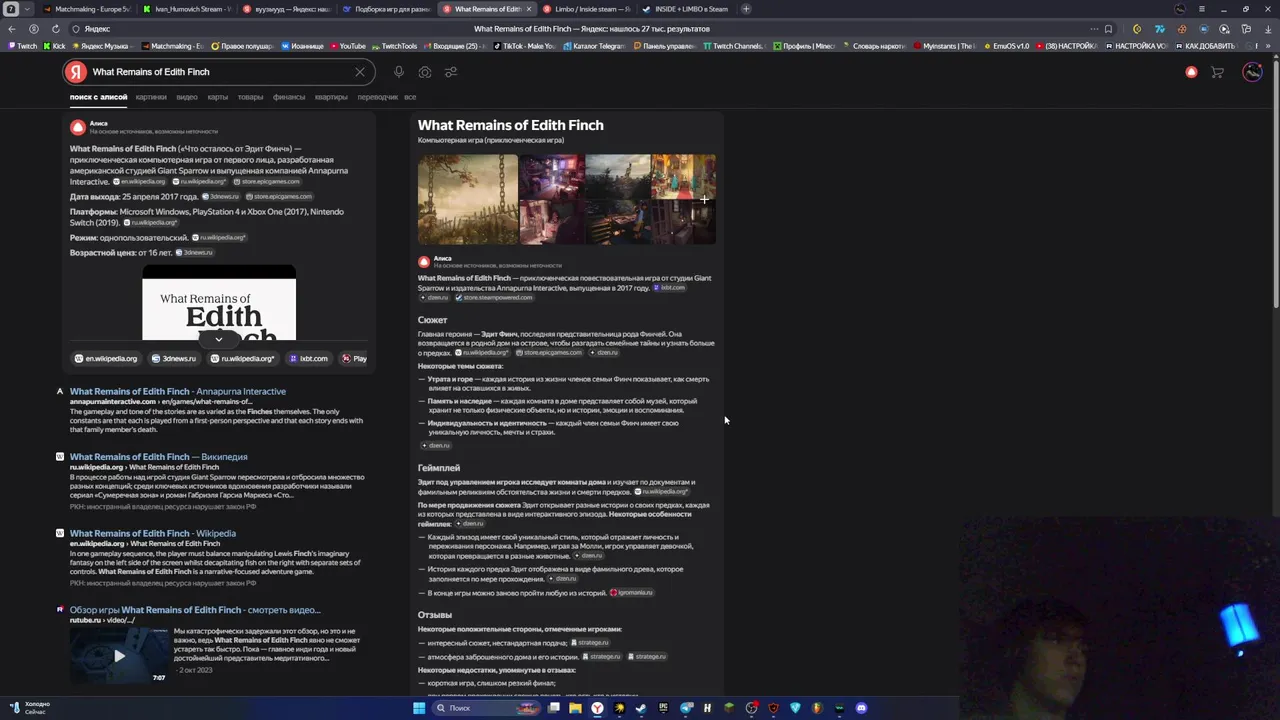Open the 'What Remains of Edith Finch' cover image

click(x=219, y=303)
